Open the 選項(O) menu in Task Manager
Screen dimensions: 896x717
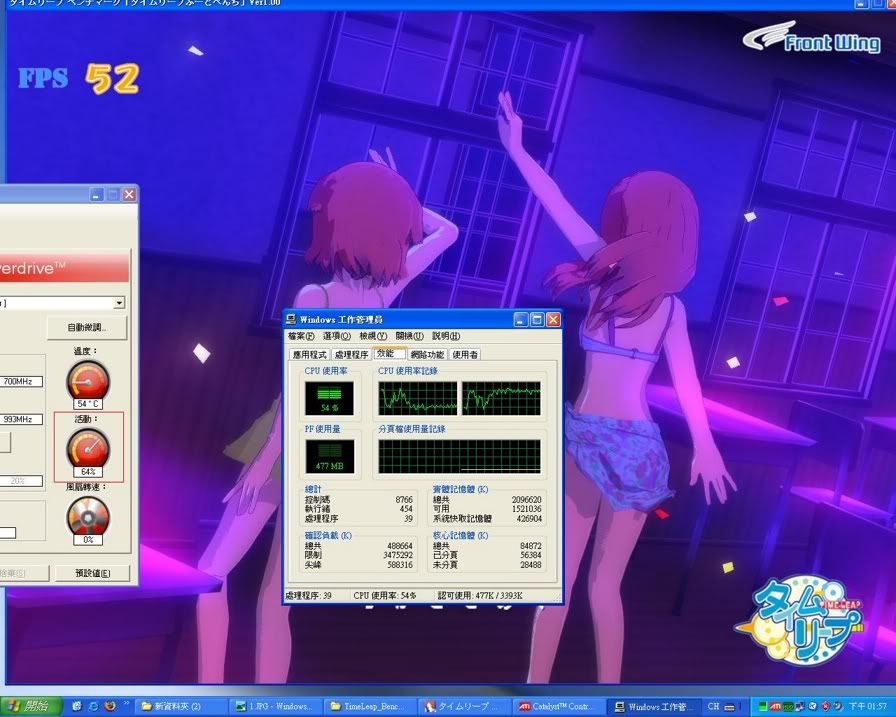click(x=337, y=336)
